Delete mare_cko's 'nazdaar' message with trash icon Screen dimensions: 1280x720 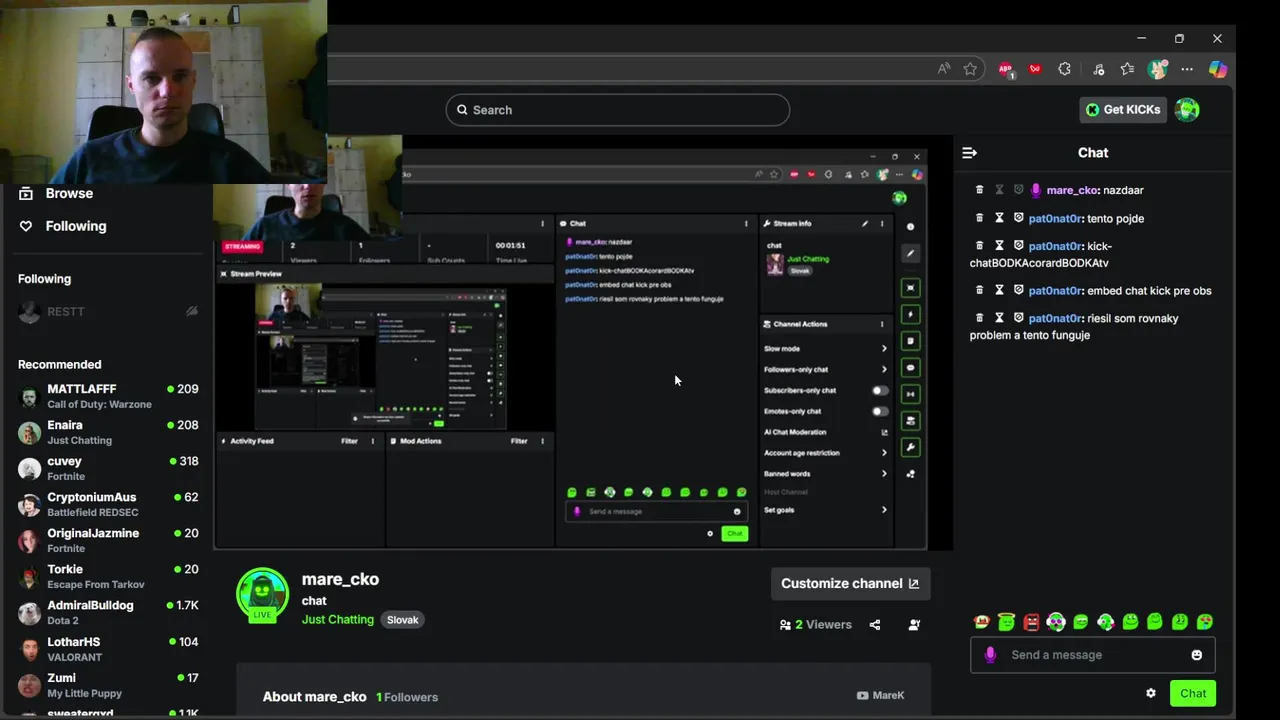point(979,190)
